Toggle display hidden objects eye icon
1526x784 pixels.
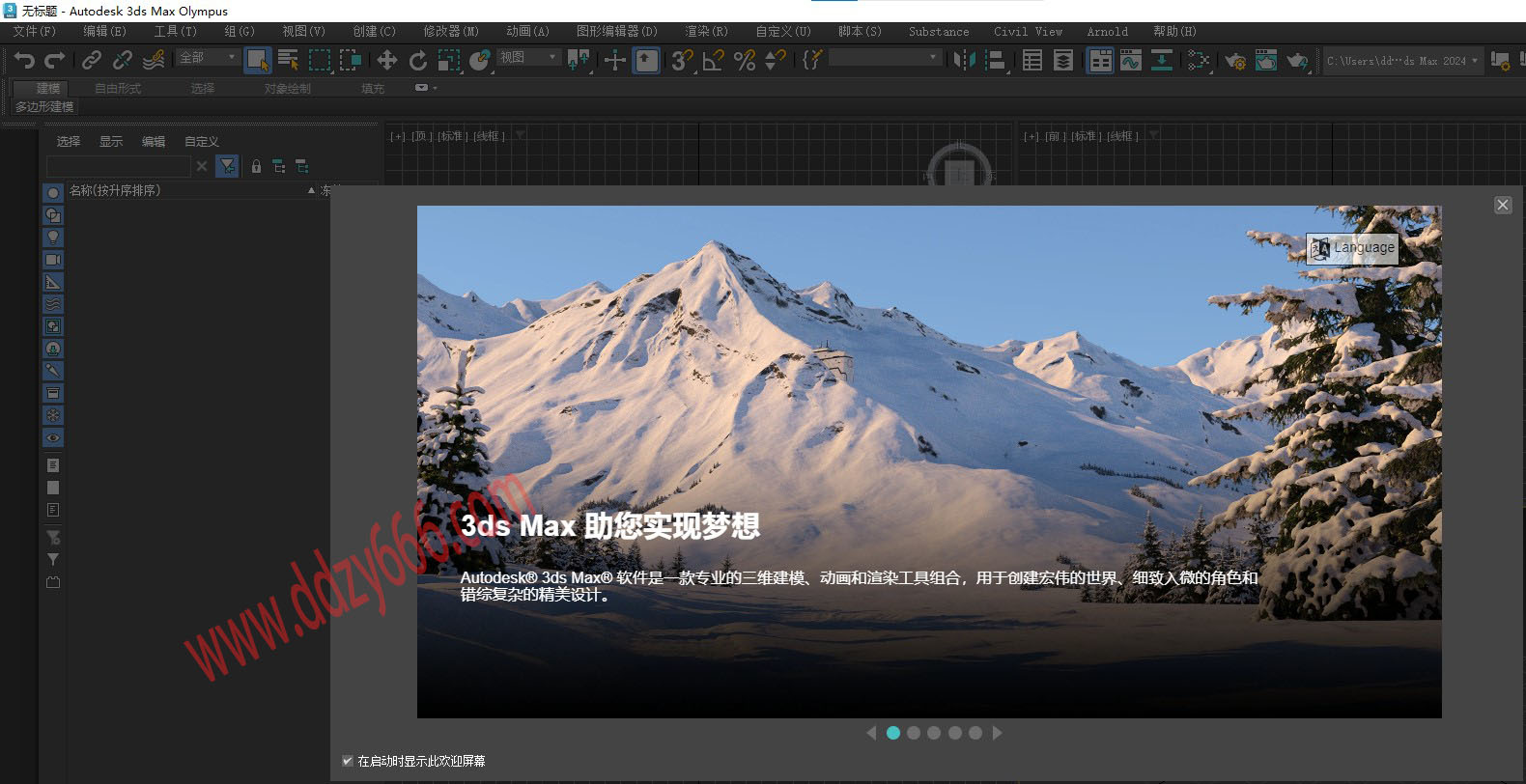point(53,437)
